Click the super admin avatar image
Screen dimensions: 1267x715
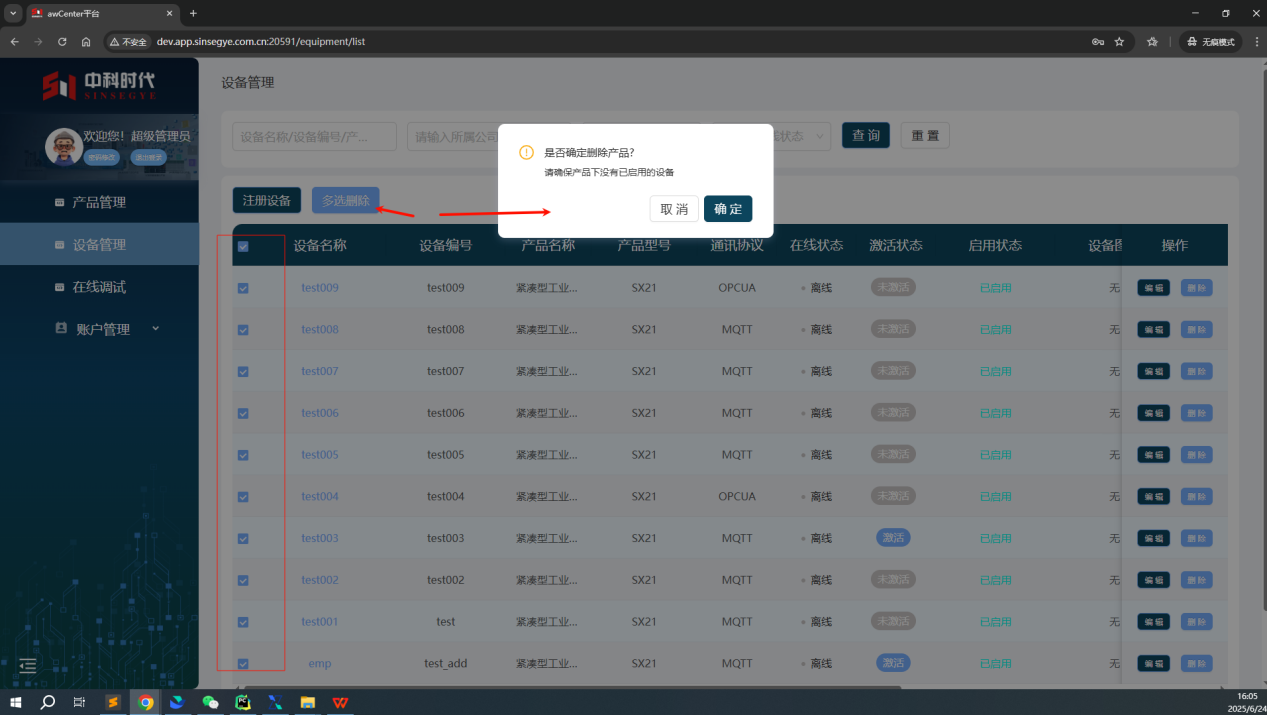click(x=64, y=146)
